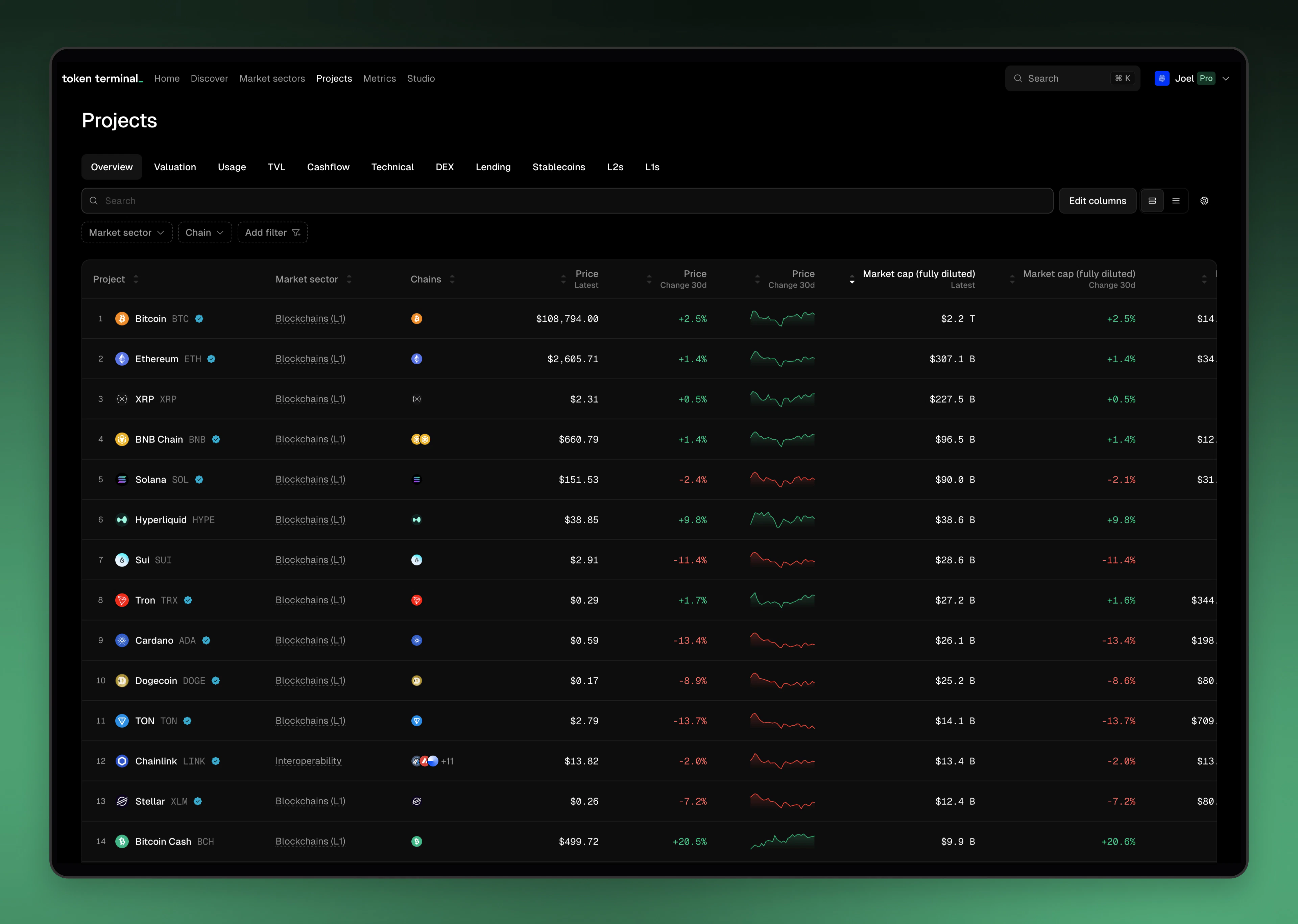Expand the Joel account menu chevron
The width and height of the screenshot is (1298, 924).
point(1226,78)
